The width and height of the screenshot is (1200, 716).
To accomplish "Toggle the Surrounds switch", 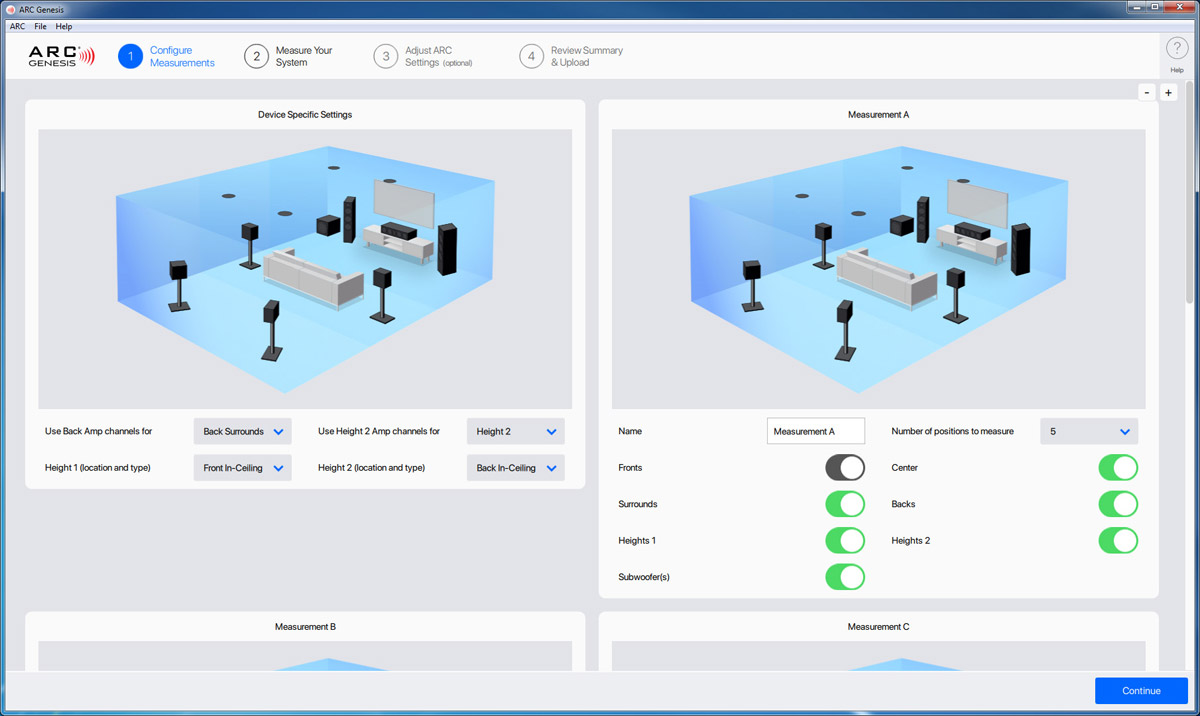I will (x=845, y=504).
